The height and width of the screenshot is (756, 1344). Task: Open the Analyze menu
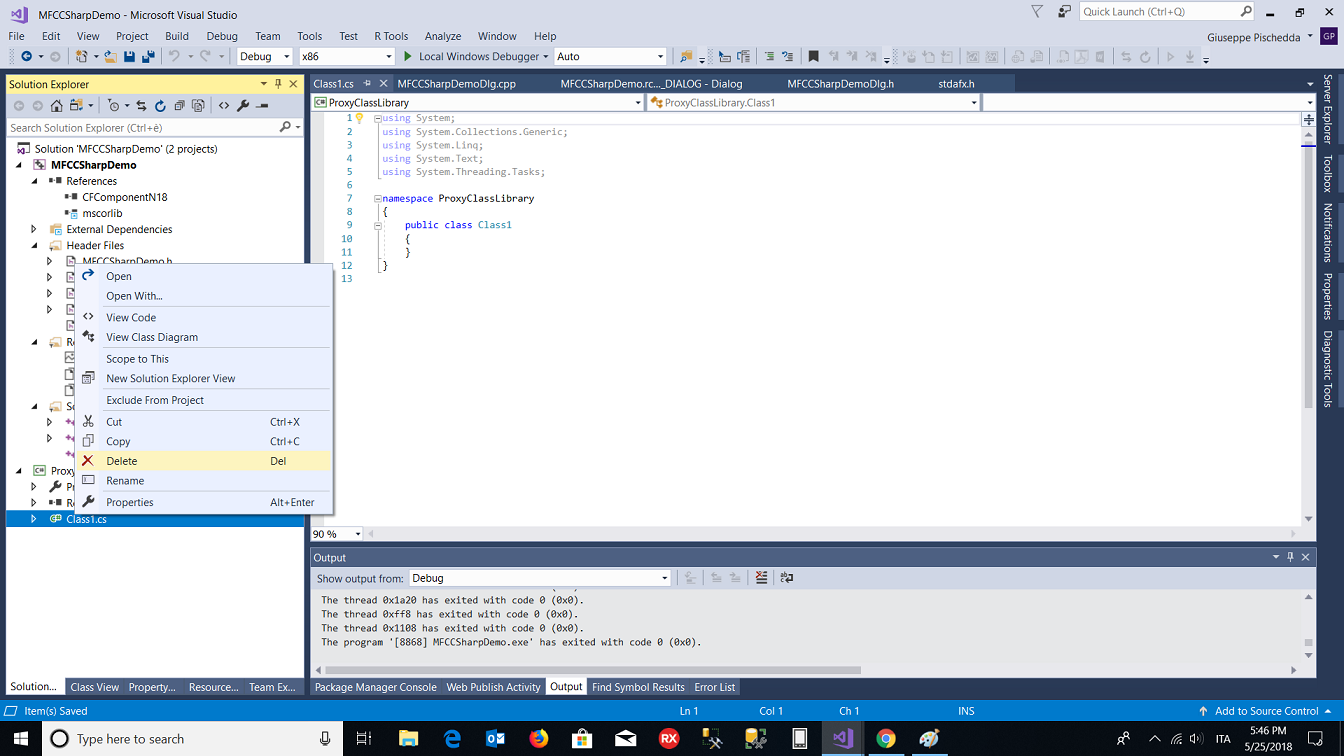click(443, 36)
